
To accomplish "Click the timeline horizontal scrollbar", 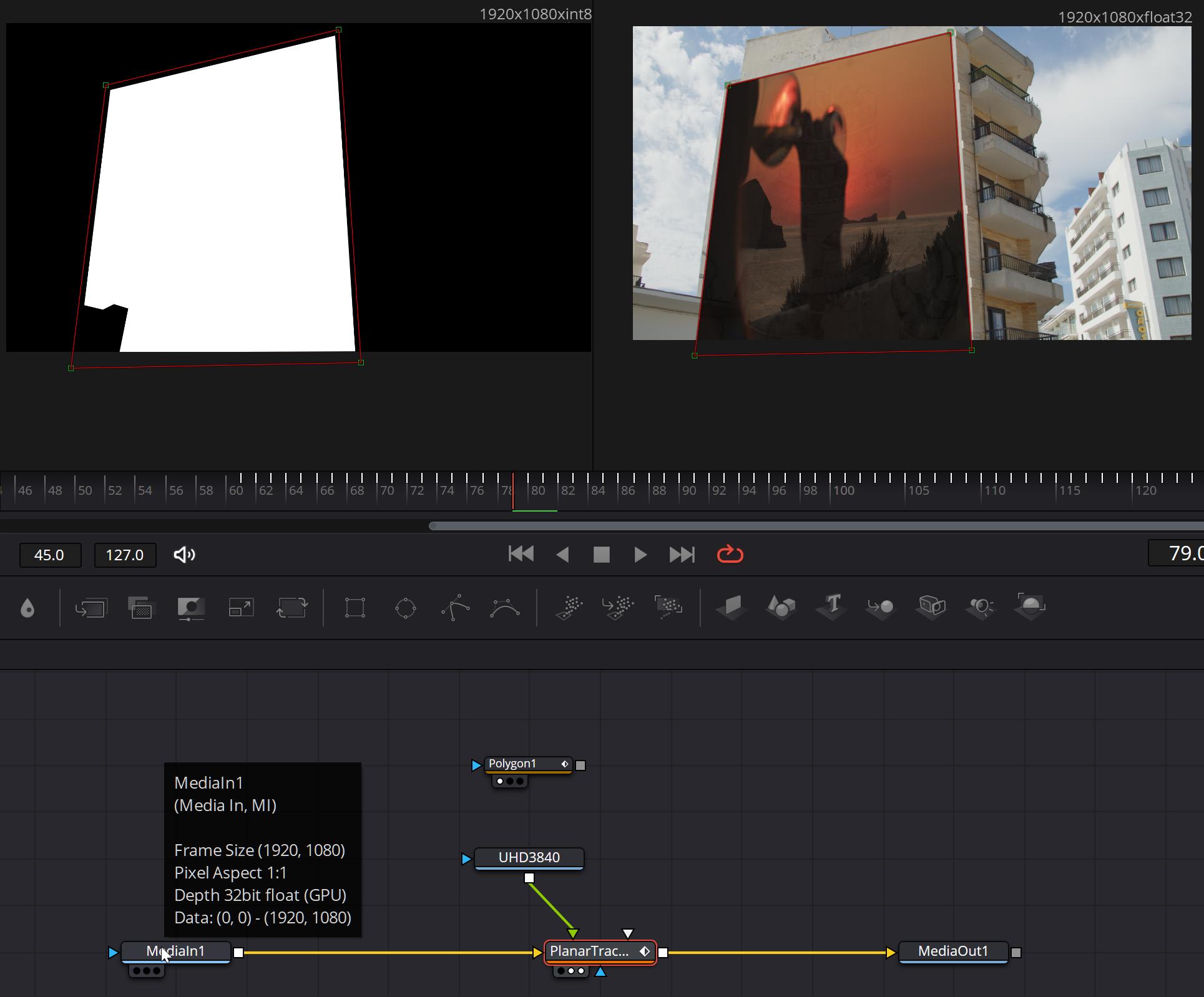I will pos(816,526).
